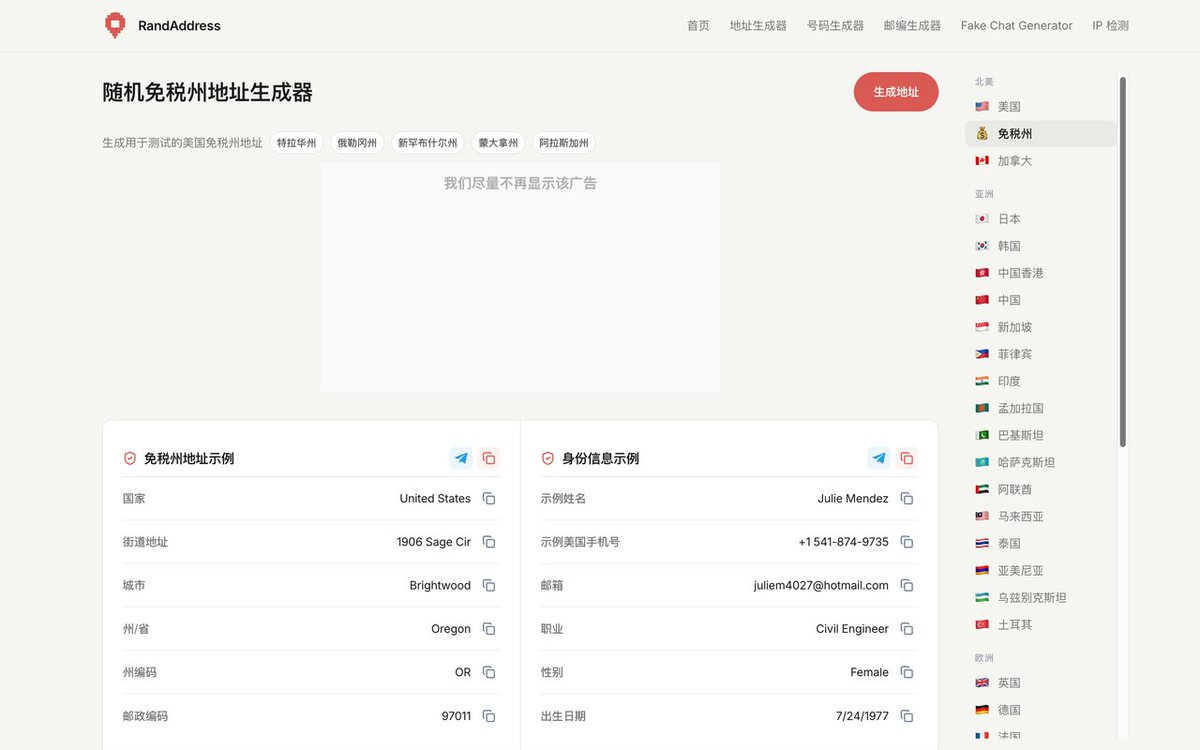Image resolution: width=1200 pixels, height=750 pixels.
Task: Select 英国 in the country sidebar
Action: tap(1040, 682)
